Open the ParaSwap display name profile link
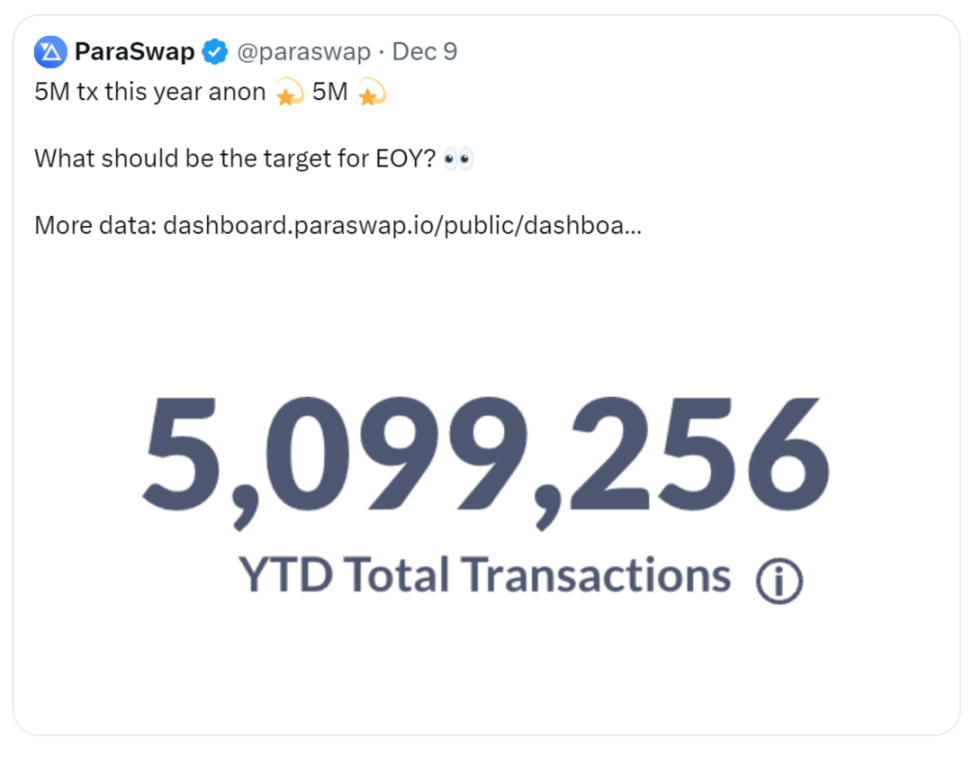Screen dimensions: 972x758 coord(134,52)
